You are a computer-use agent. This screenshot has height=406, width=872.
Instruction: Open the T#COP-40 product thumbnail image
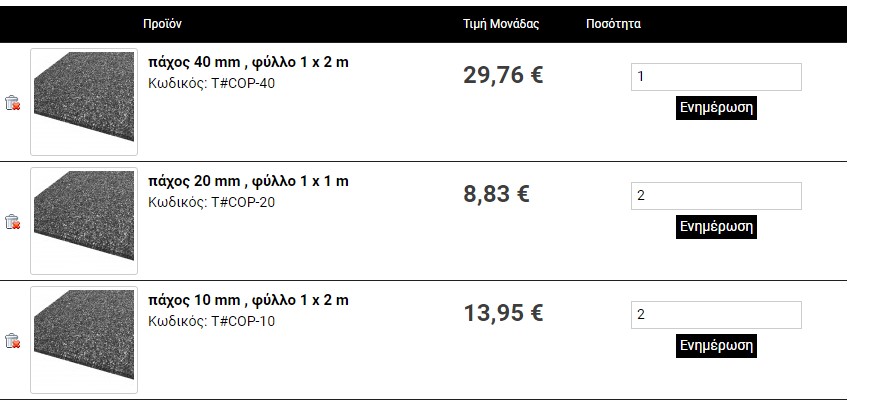[83, 102]
